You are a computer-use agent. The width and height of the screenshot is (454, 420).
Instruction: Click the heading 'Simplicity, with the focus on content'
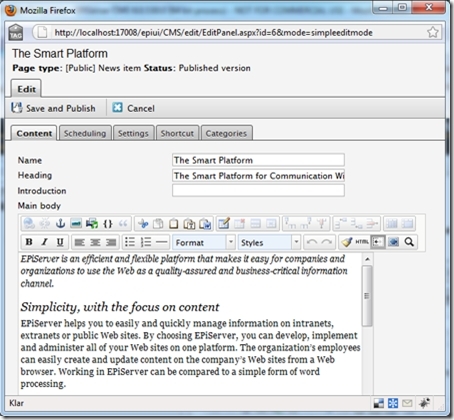(x=120, y=307)
